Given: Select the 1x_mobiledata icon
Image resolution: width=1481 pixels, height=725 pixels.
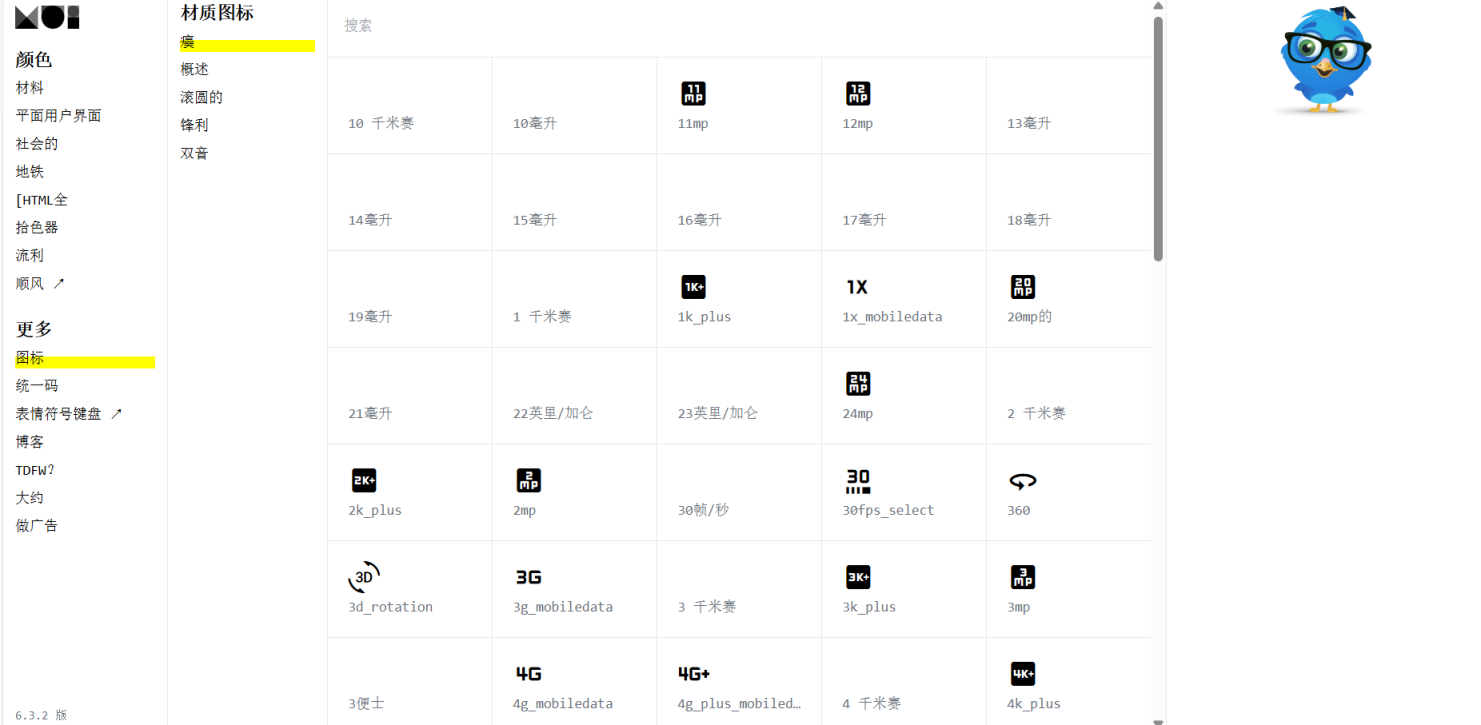Looking at the screenshot, I should [x=857, y=287].
